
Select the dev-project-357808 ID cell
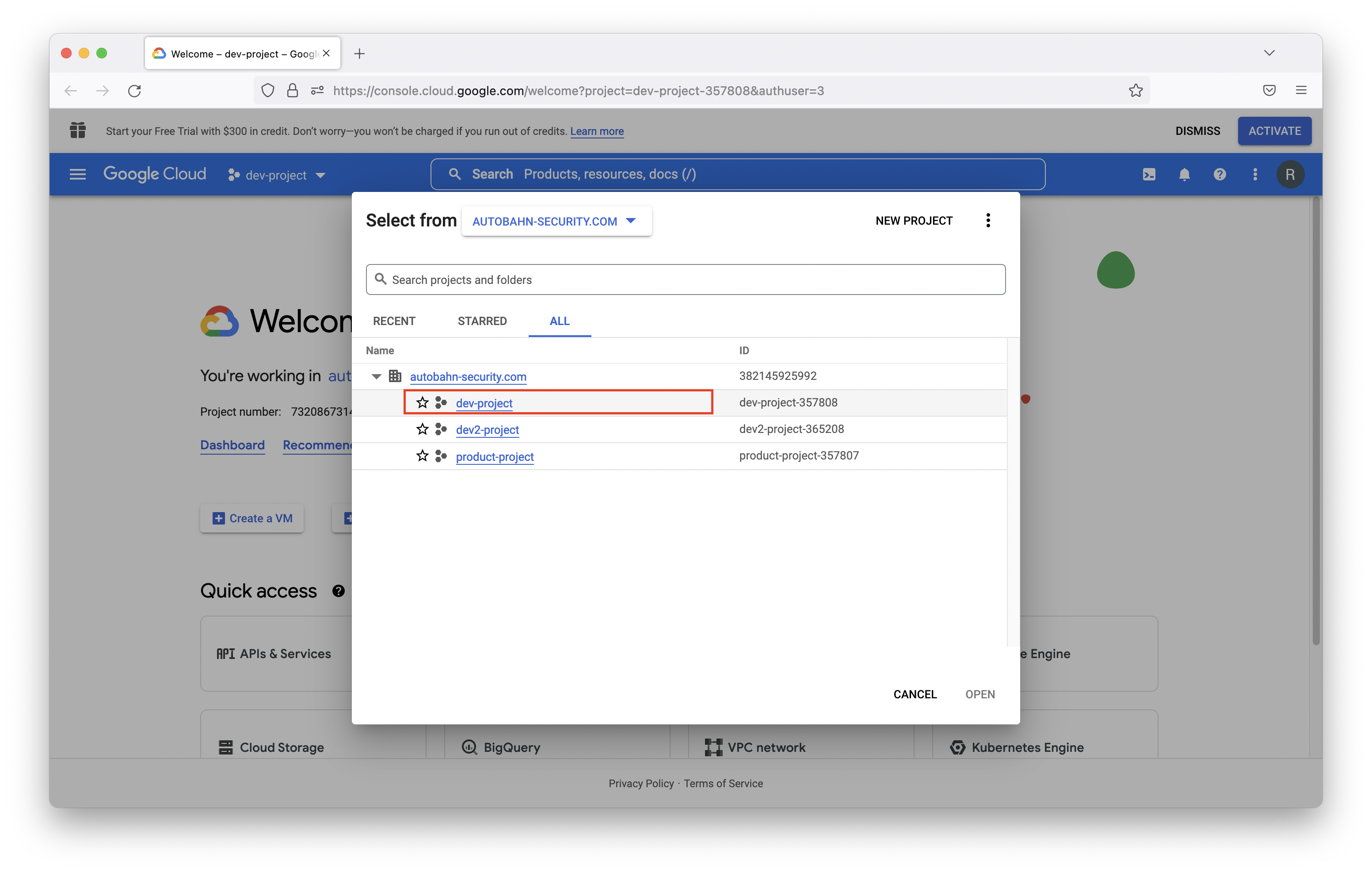pos(788,402)
